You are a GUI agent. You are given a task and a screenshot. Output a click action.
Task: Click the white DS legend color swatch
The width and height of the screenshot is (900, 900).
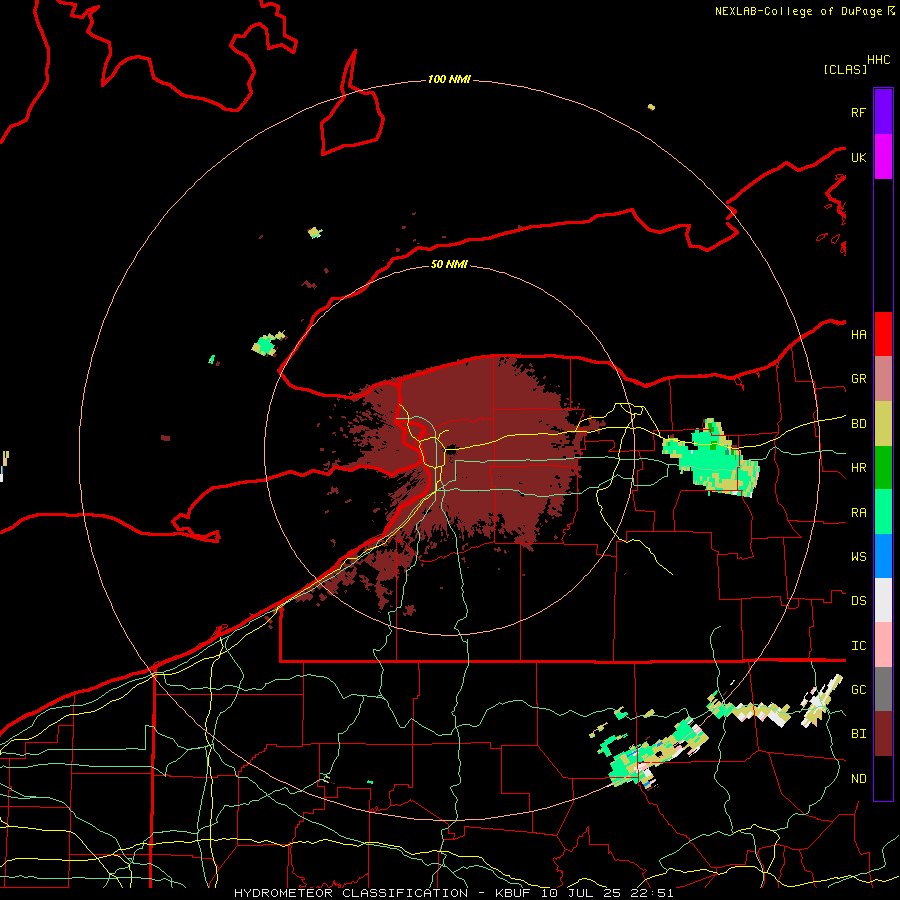point(883,600)
